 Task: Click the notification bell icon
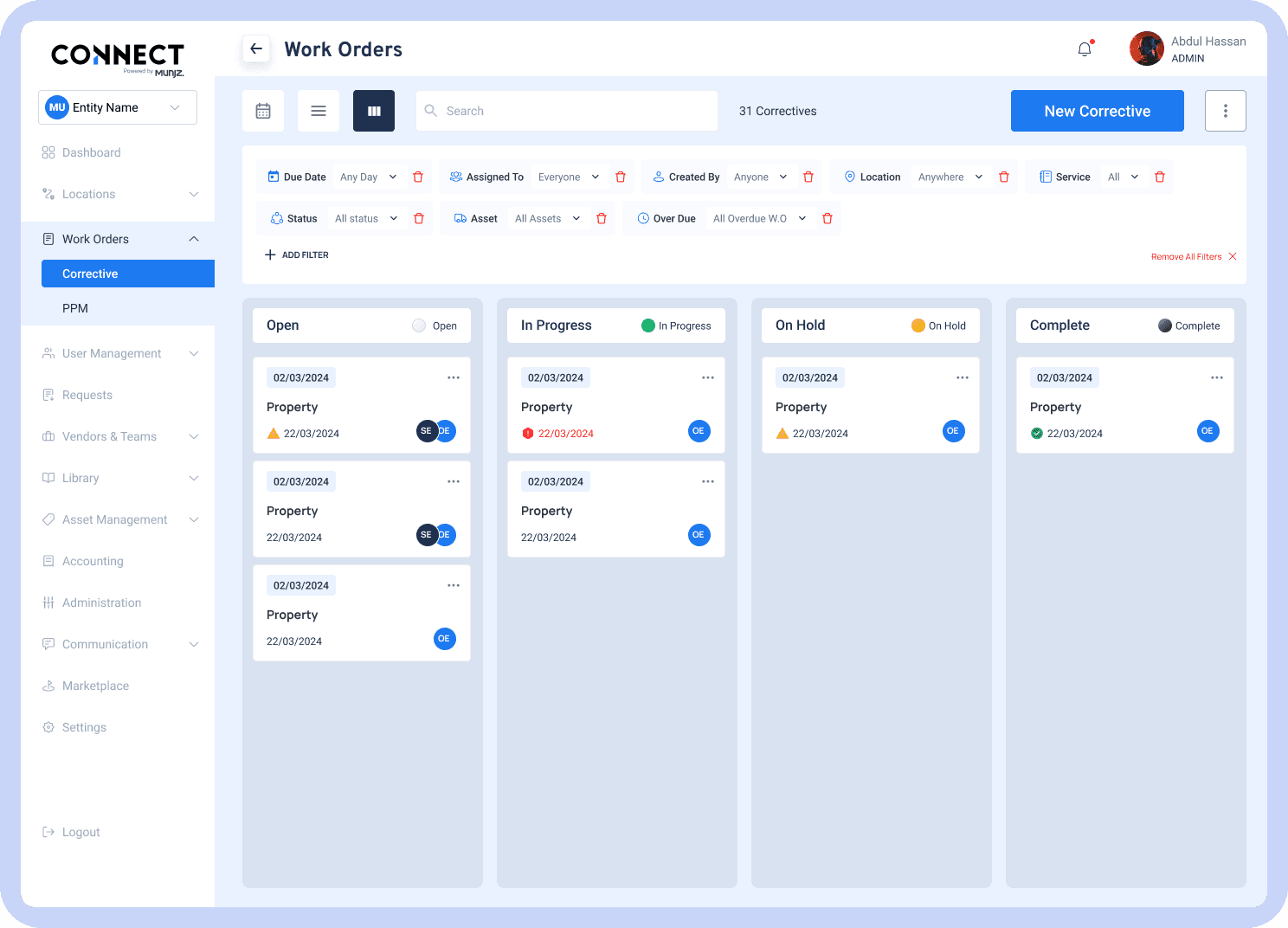click(1084, 48)
